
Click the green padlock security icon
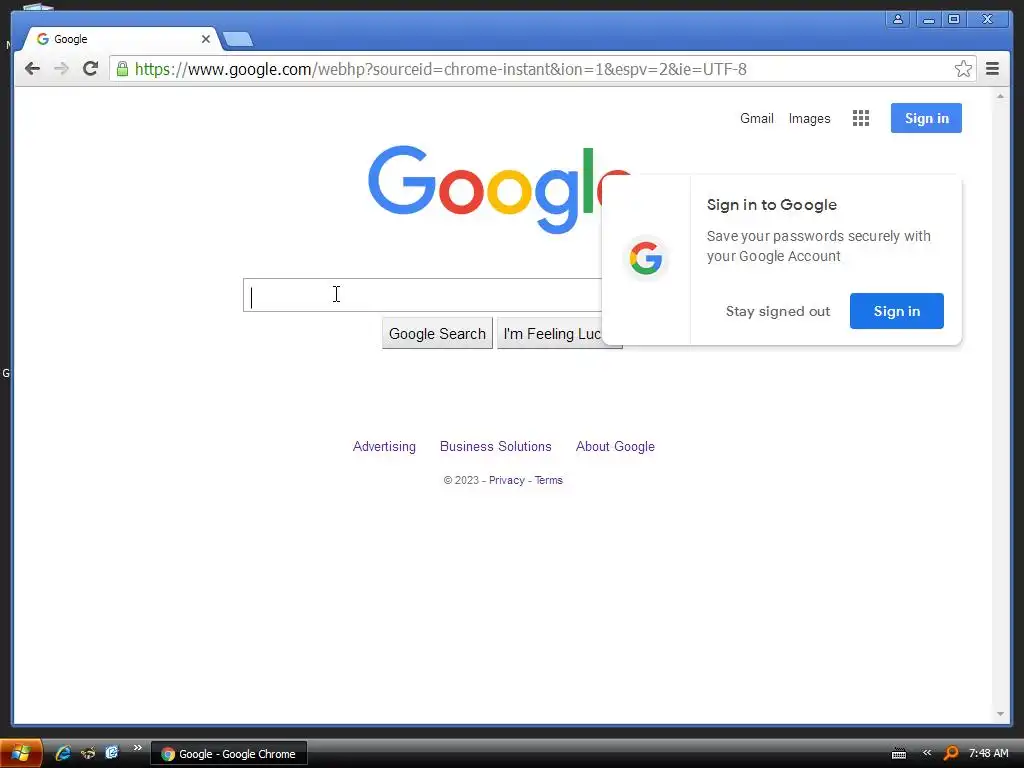point(122,69)
